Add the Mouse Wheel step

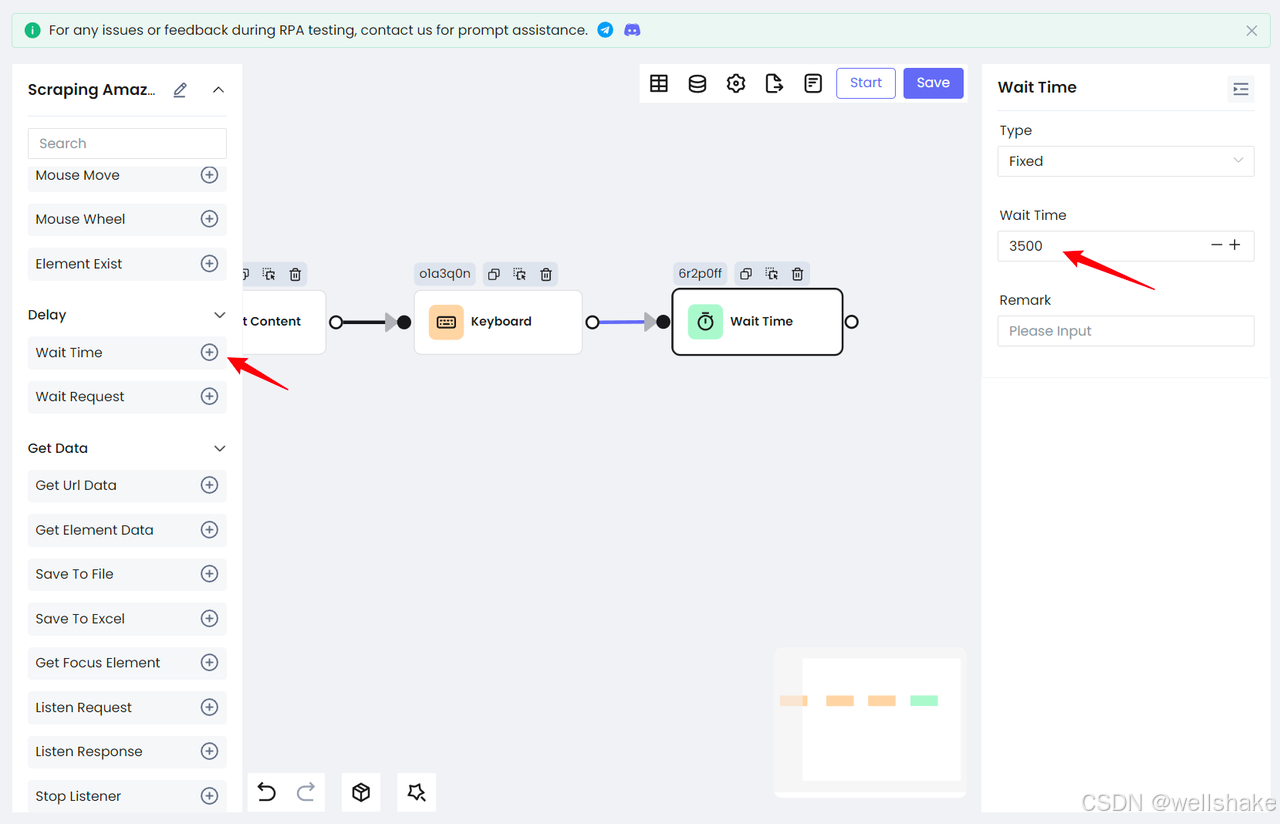(x=209, y=219)
